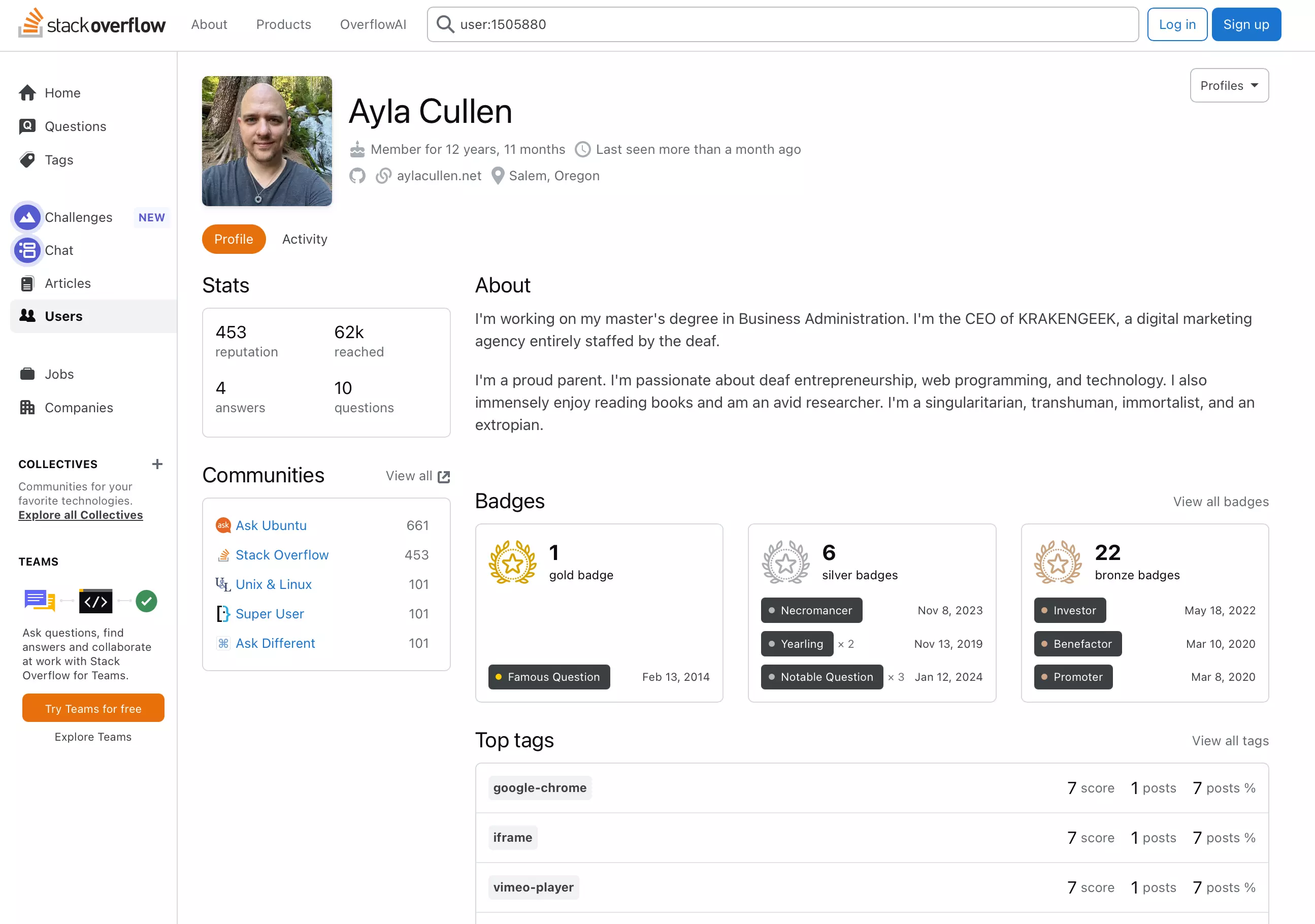
Task: Click Try Teams for free button
Action: click(93, 709)
